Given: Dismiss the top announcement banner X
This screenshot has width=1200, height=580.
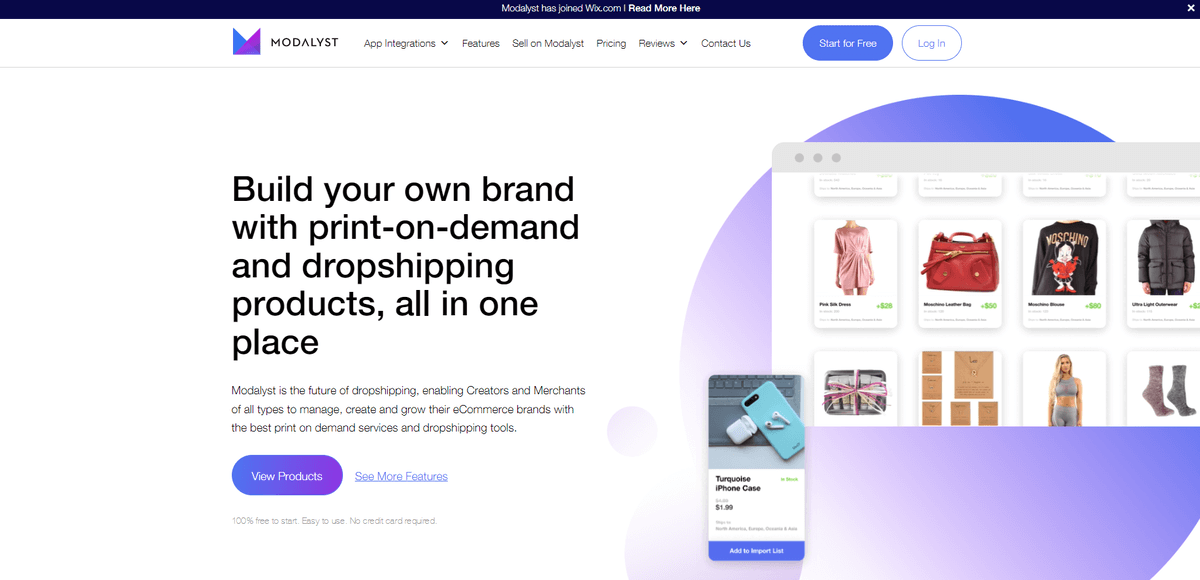Looking at the screenshot, I should [1190, 8].
